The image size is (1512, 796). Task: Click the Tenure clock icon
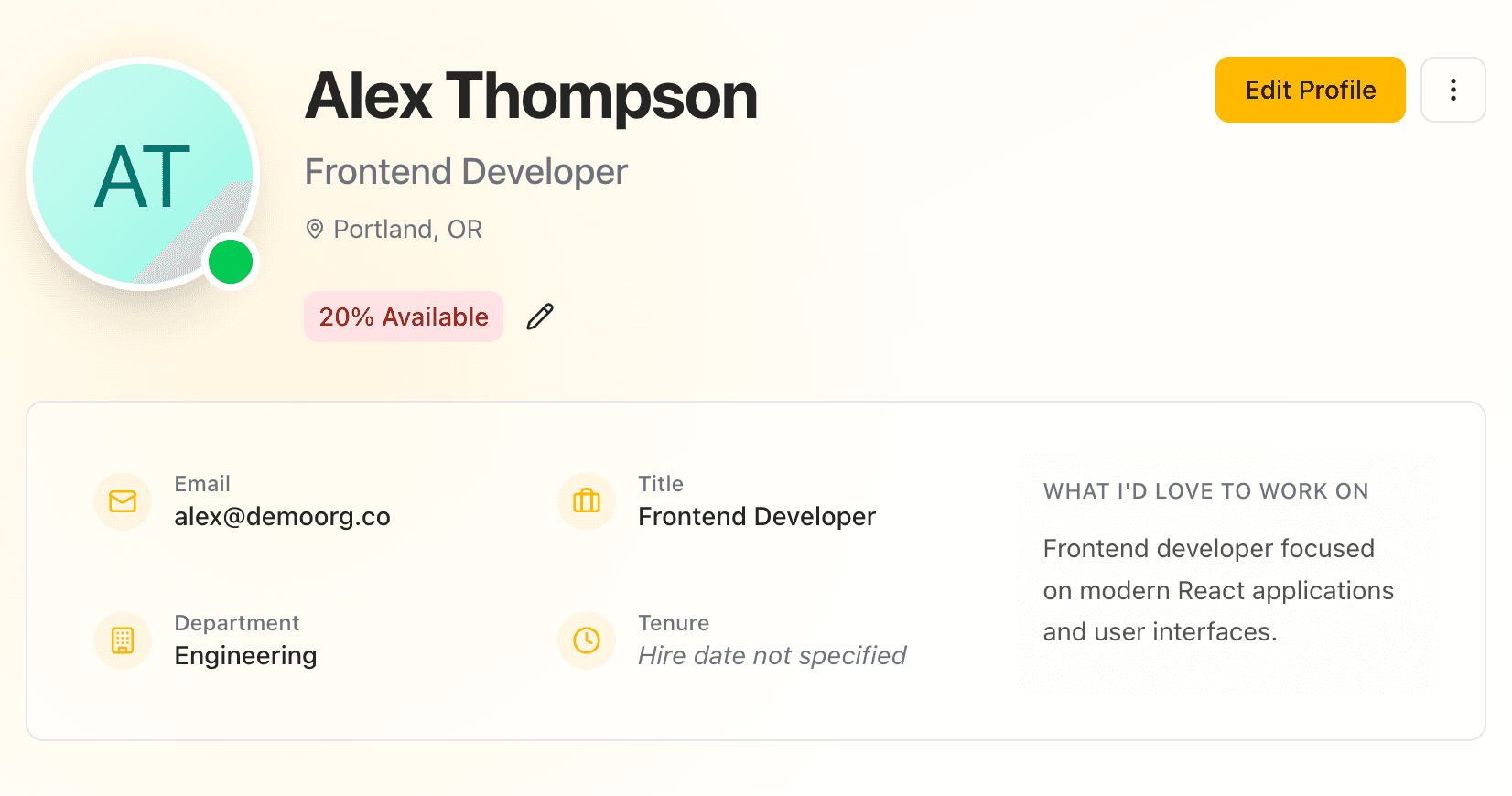tap(587, 640)
